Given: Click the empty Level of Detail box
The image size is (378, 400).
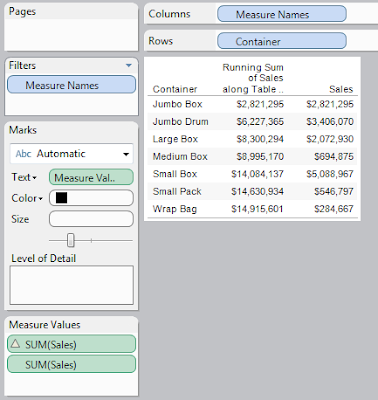Looking at the screenshot, I should [x=72, y=285].
